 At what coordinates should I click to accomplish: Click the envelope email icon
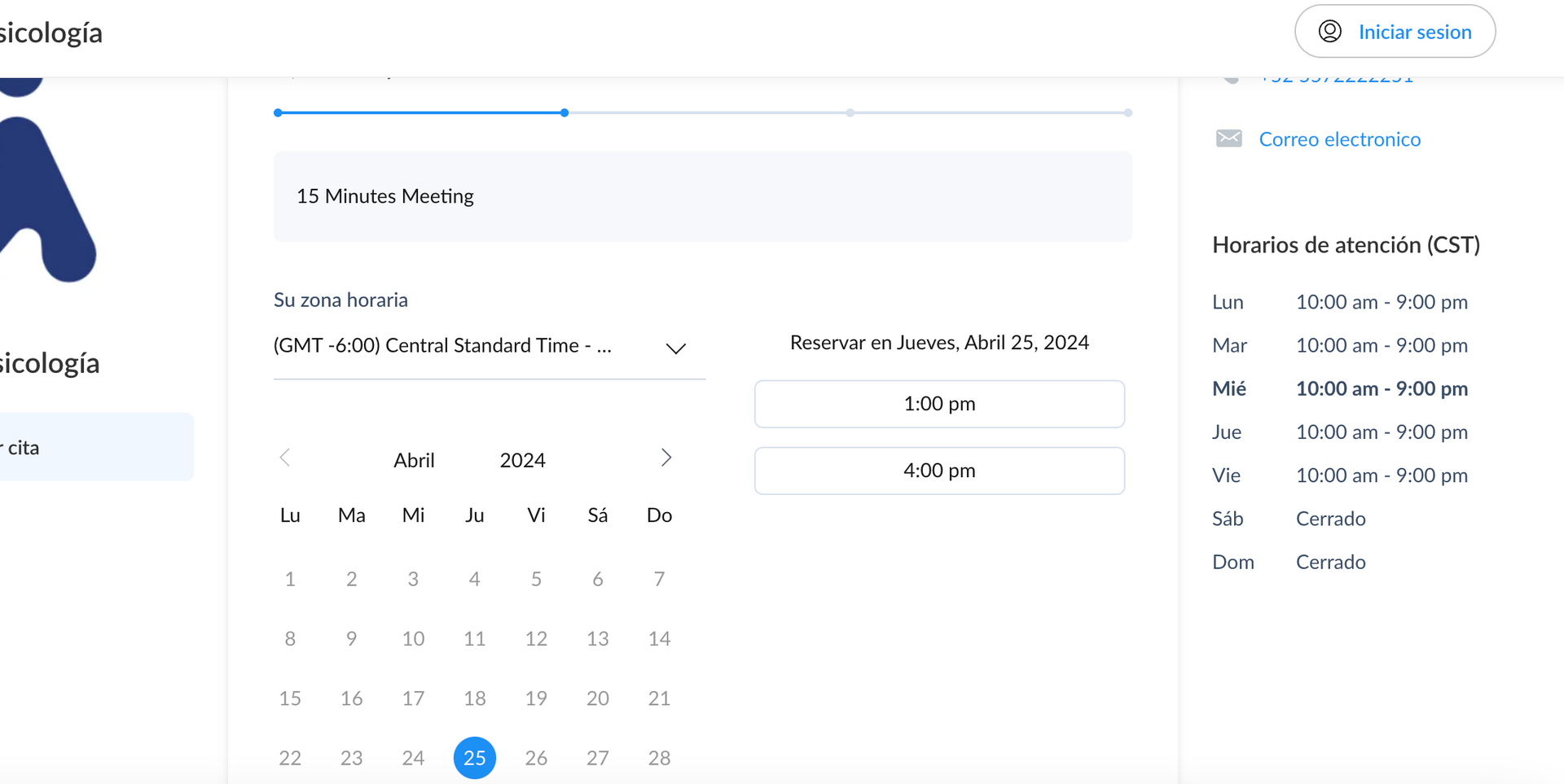click(1228, 138)
